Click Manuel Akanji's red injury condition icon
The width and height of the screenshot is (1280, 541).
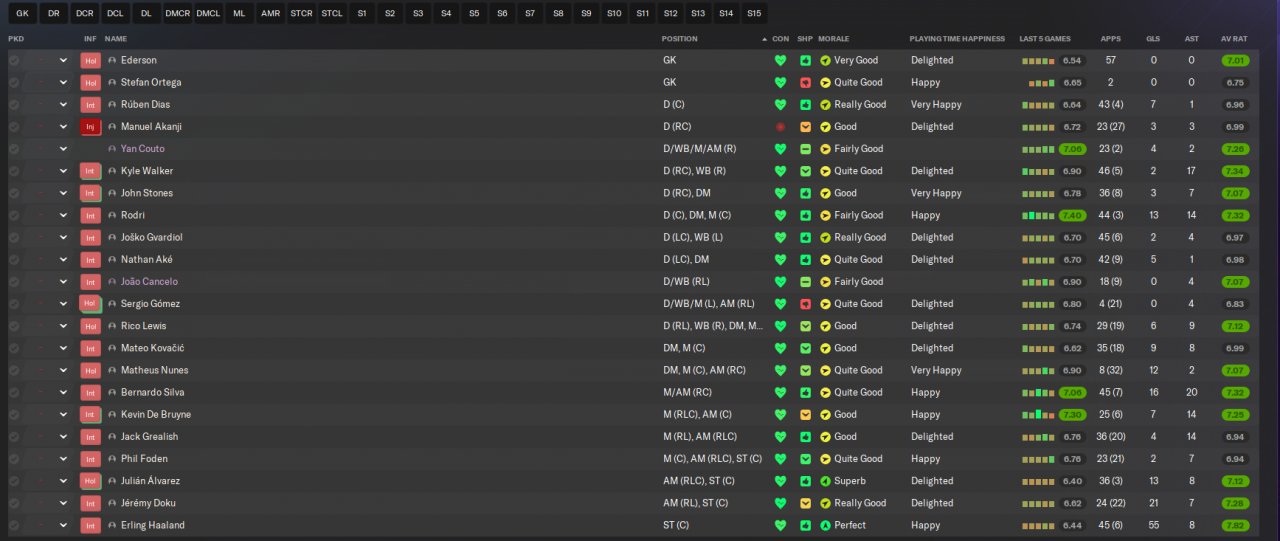coord(780,127)
